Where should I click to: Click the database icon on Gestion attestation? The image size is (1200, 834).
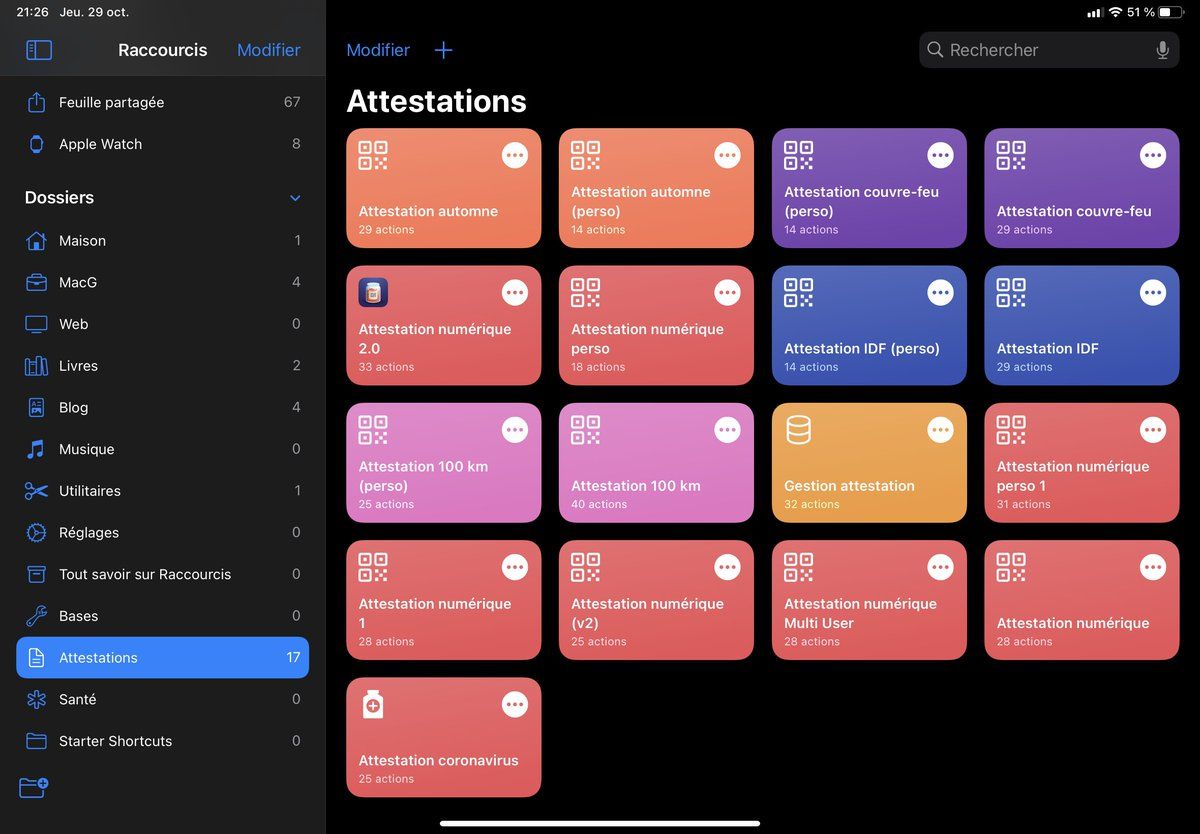click(798, 430)
